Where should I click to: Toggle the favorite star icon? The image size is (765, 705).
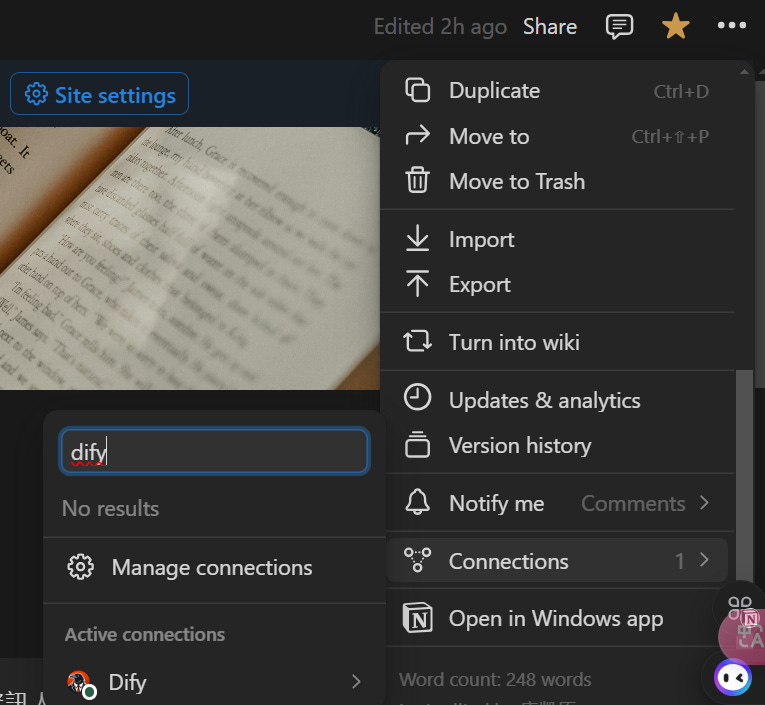(675, 26)
